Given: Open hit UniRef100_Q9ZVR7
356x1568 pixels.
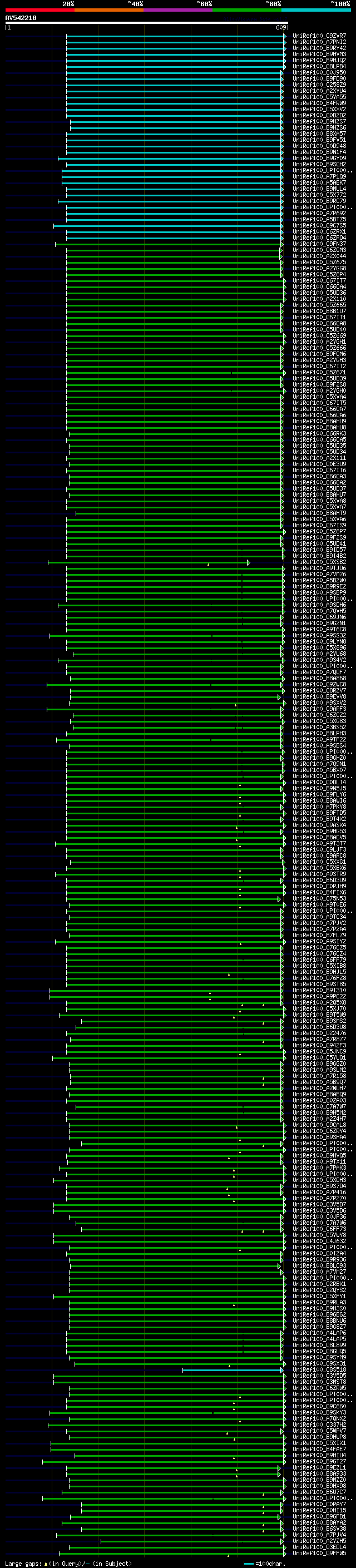Looking at the screenshot, I should 319,36.
